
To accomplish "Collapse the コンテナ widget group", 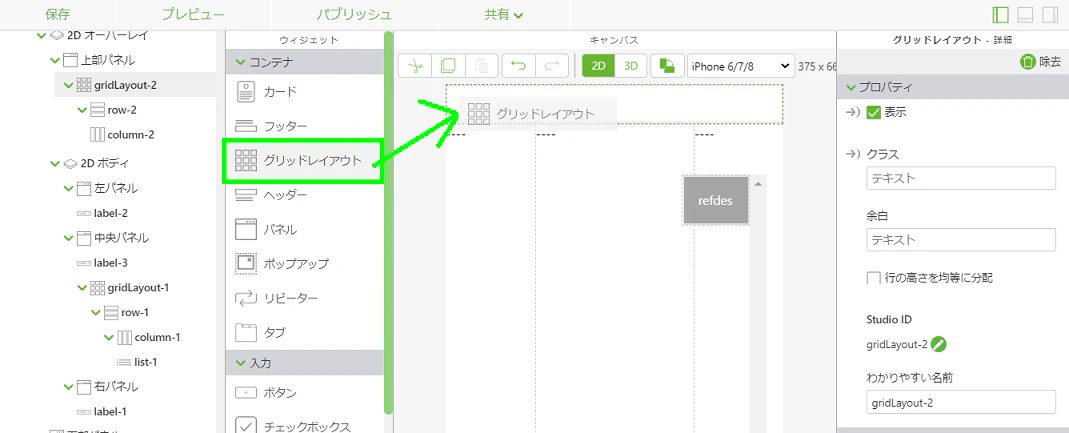I will [x=240, y=62].
